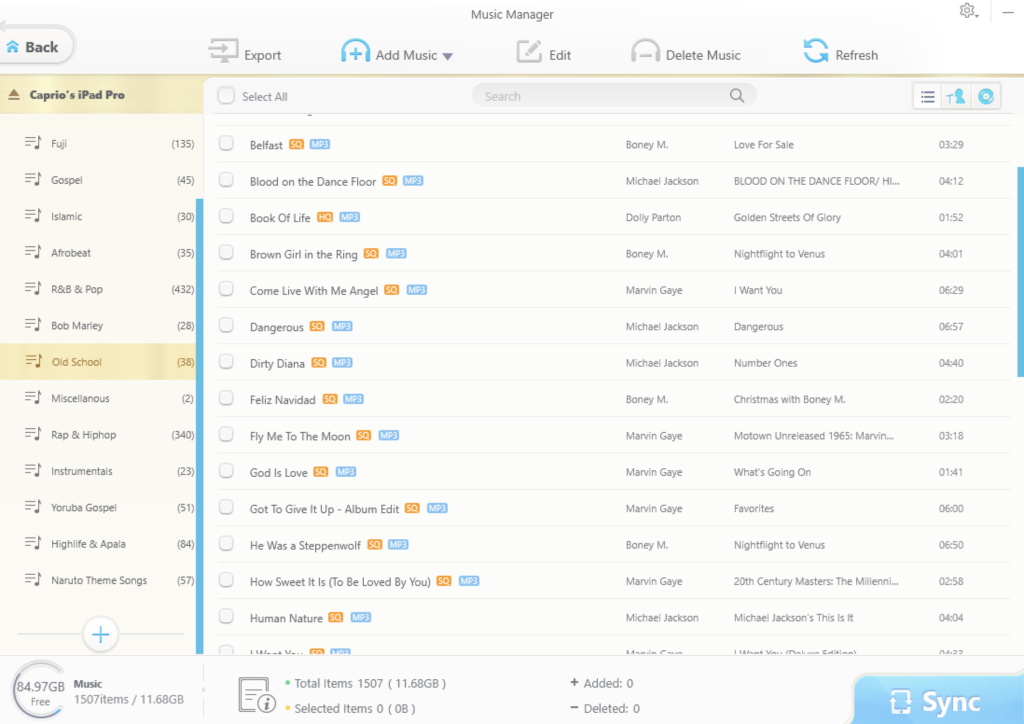Click duration 06:57 of Dangerous
This screenshot has width=1024, height=724.
pos(950,326)
